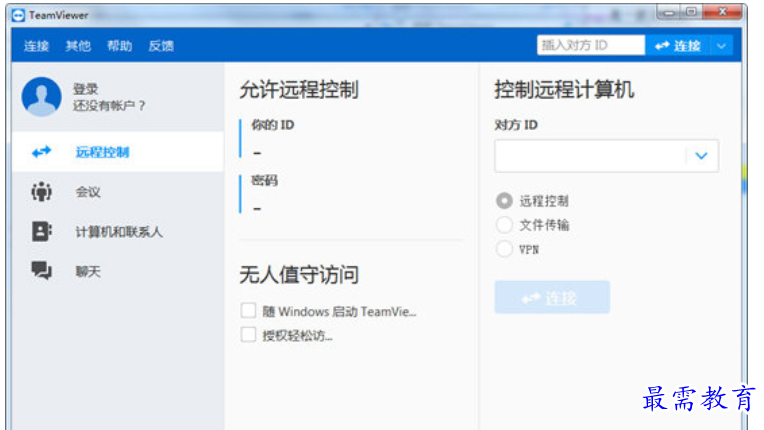Click the meeting people icon
Image resolution: width=764 pixels, height=430 pixels.
[41, 191]
